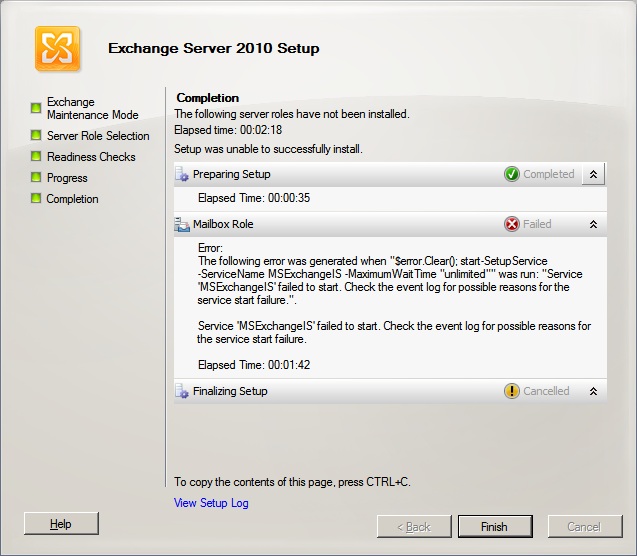The height and width of the screenshot is (556, 637).
Task: Click the Preparing Setup header text
Action: point(232,174)
